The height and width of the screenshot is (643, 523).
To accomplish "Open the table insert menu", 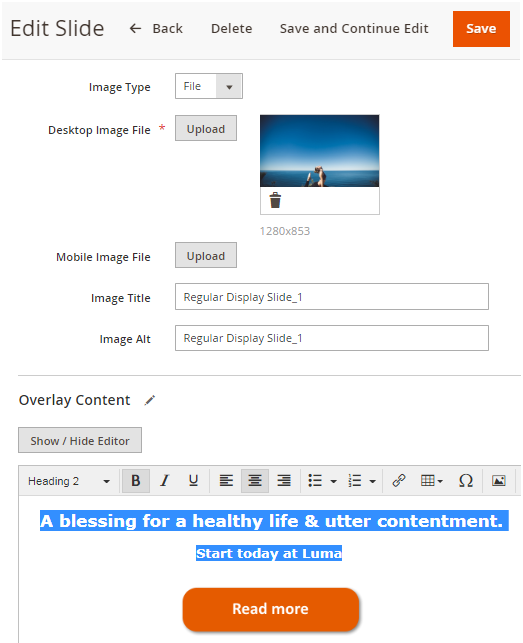I will point(432,481).
